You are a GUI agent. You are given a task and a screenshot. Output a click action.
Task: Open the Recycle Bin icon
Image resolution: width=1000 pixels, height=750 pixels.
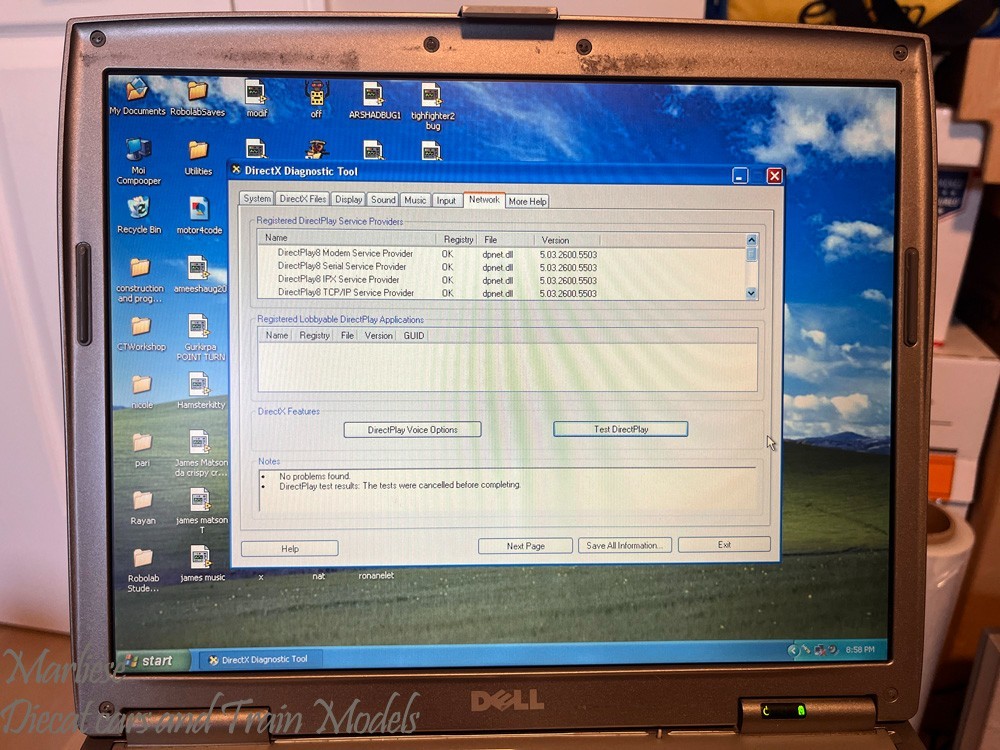(138, 208)
